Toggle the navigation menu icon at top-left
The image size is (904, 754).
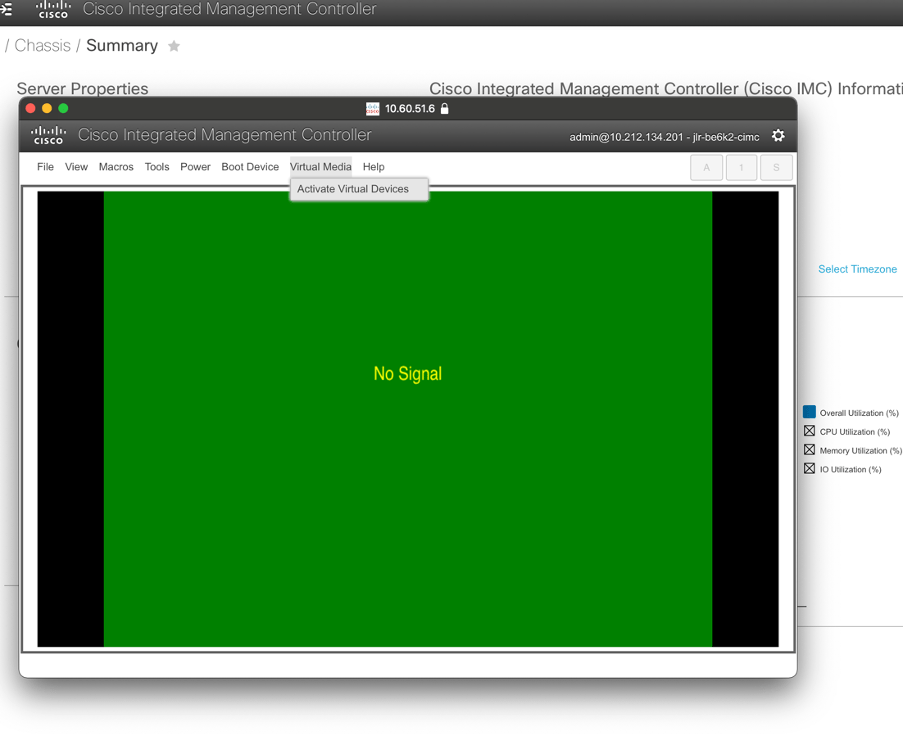(7, 10)
